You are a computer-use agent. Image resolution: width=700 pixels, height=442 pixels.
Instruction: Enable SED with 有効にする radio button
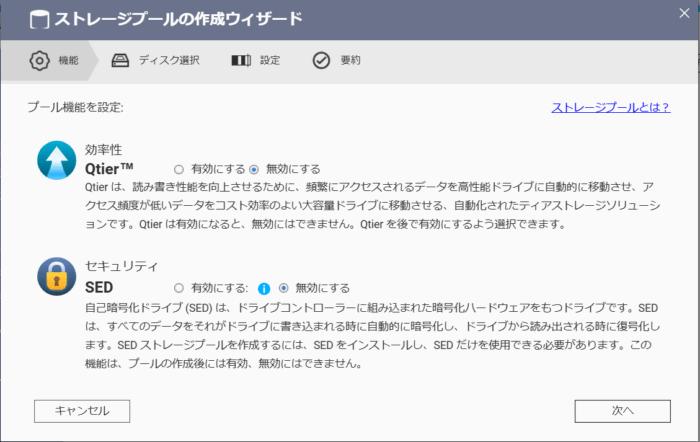tap(179, 287)
